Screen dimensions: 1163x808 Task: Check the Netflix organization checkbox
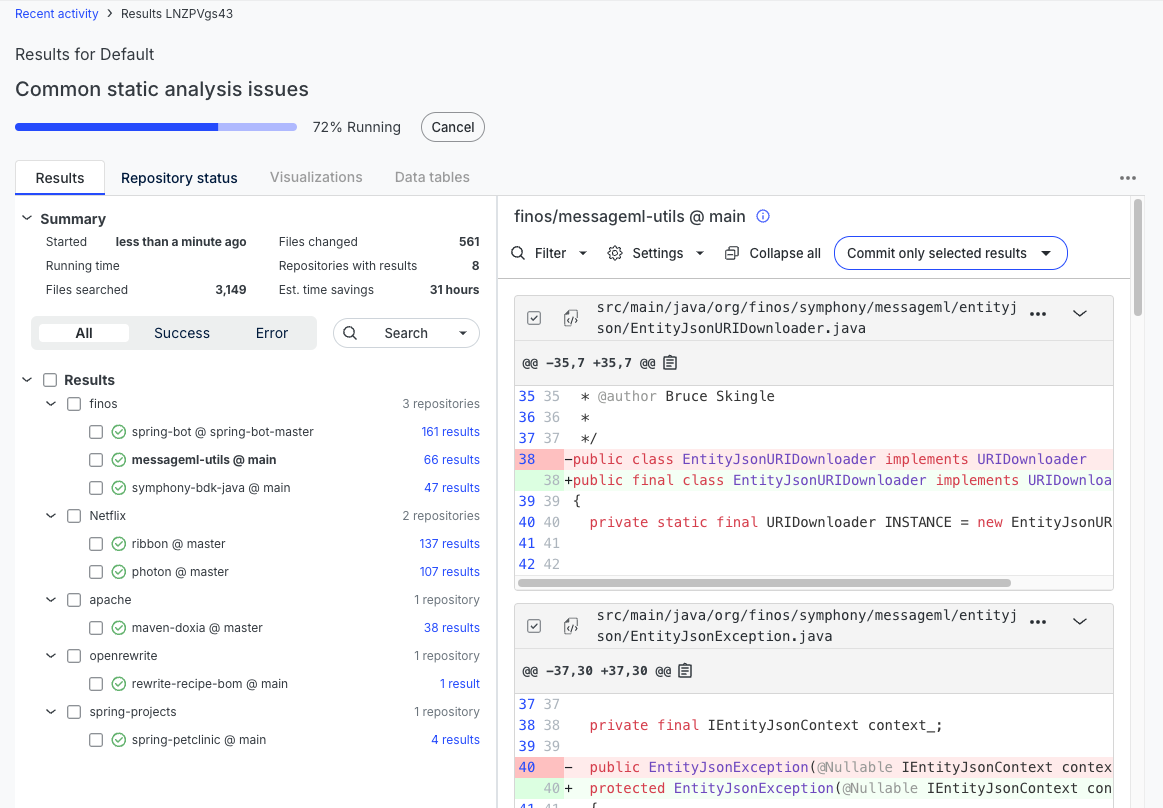click(74, 516)
